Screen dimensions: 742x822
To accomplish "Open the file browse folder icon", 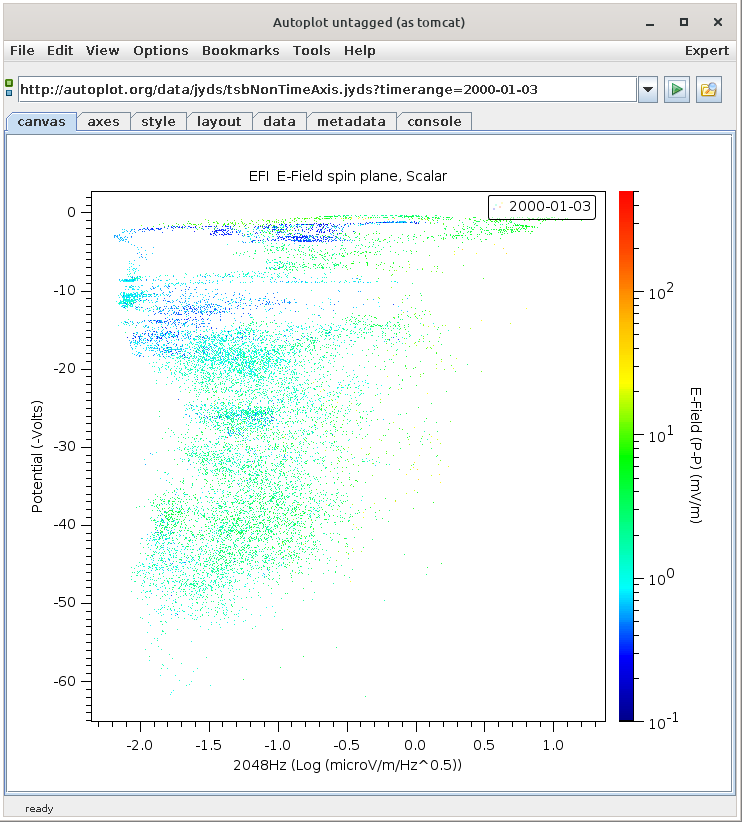I will coord(709,89).
